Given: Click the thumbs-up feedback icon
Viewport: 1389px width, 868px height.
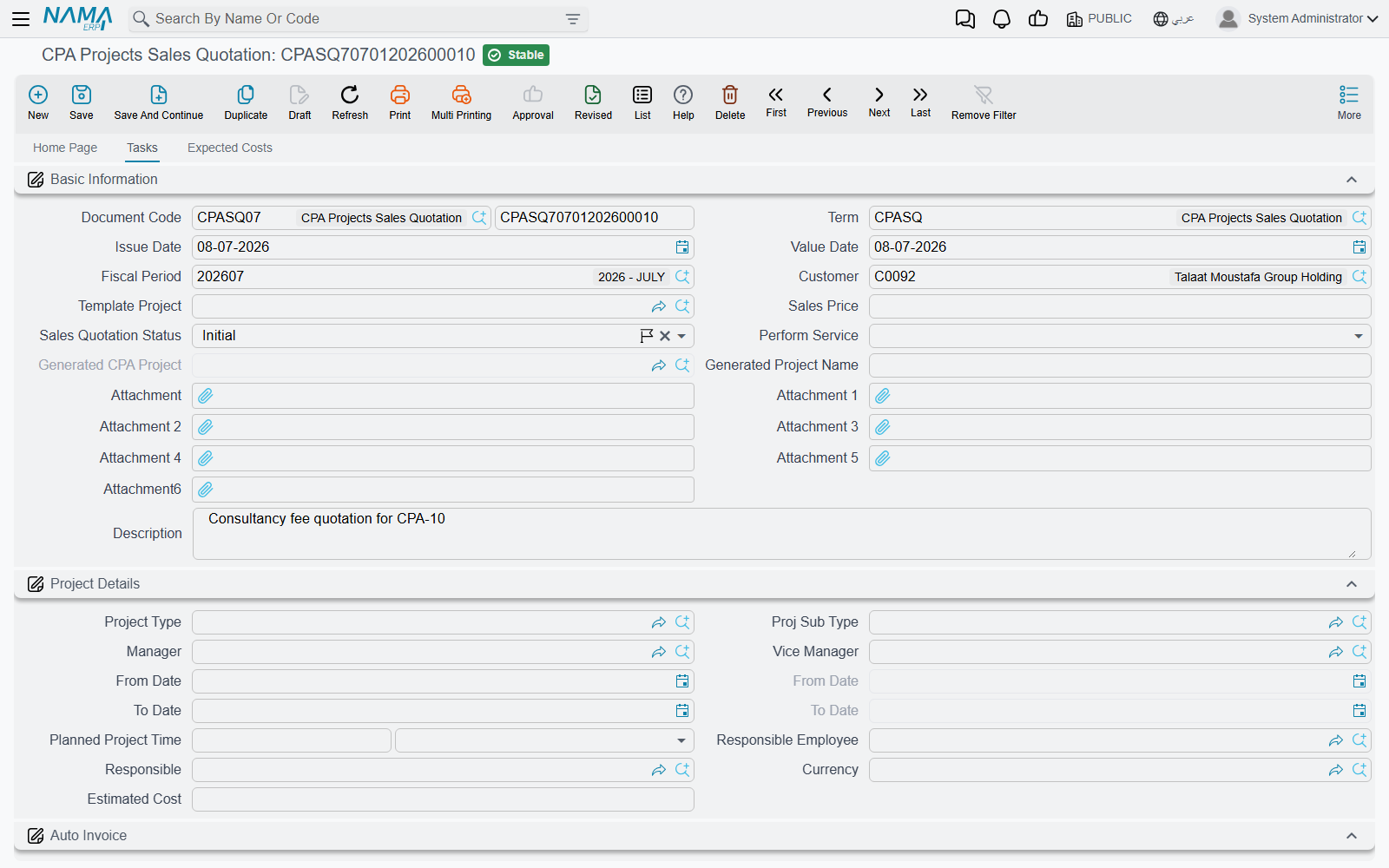Looking at the screenshot, I should [x=1038, y=18].
